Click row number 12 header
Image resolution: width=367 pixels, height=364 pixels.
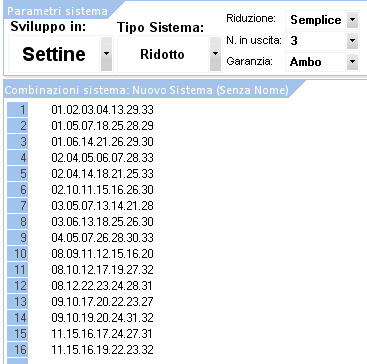pos(17,286)
